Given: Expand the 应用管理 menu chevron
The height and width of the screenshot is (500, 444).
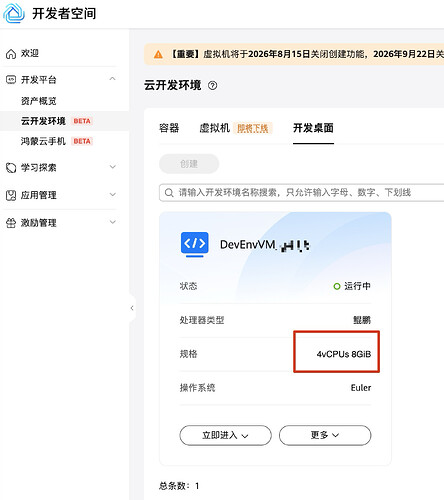Looking at the screenshot, I should coord(113,194).
